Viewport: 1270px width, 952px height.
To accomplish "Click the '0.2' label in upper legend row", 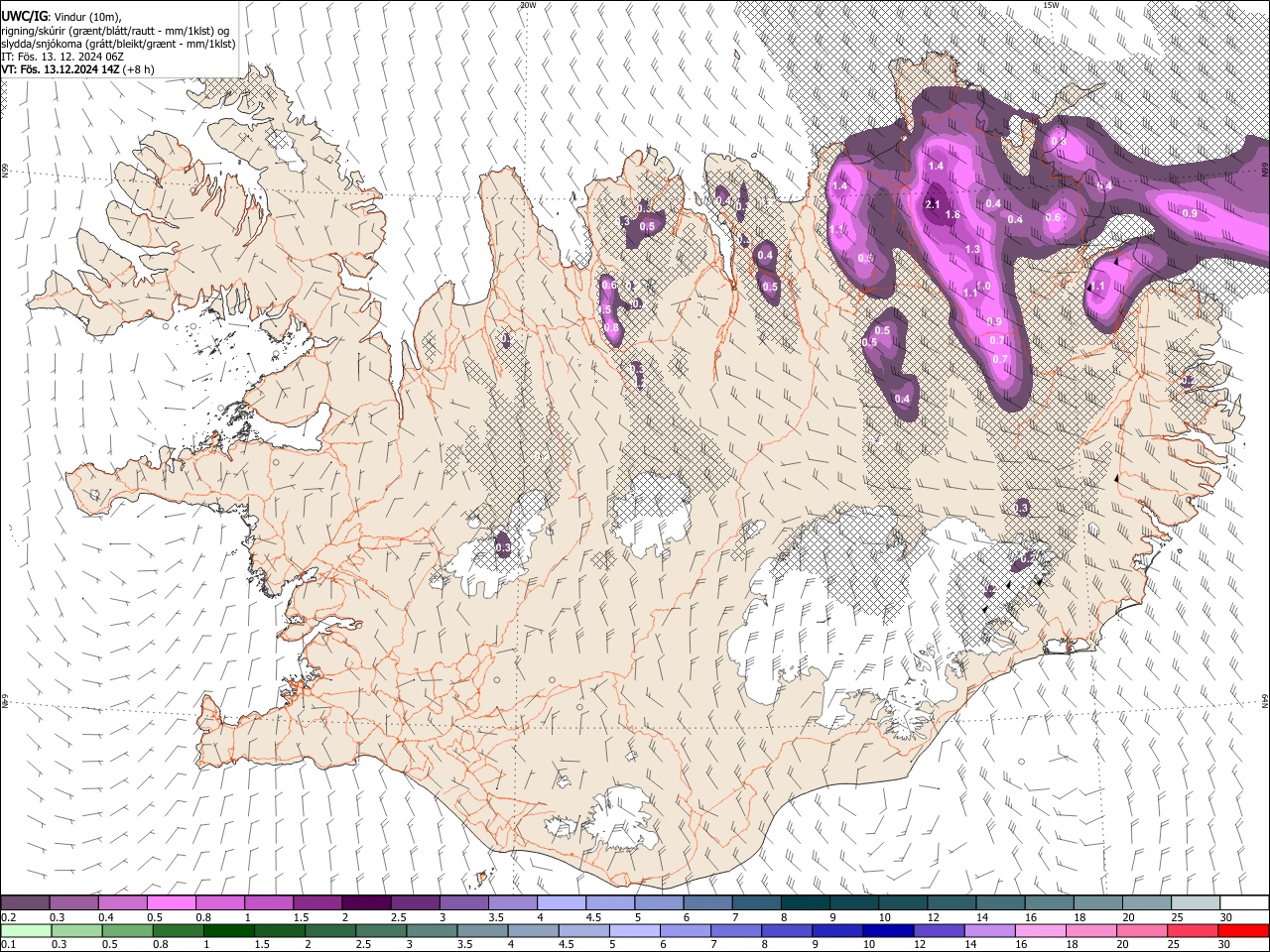I will (8, 918).
